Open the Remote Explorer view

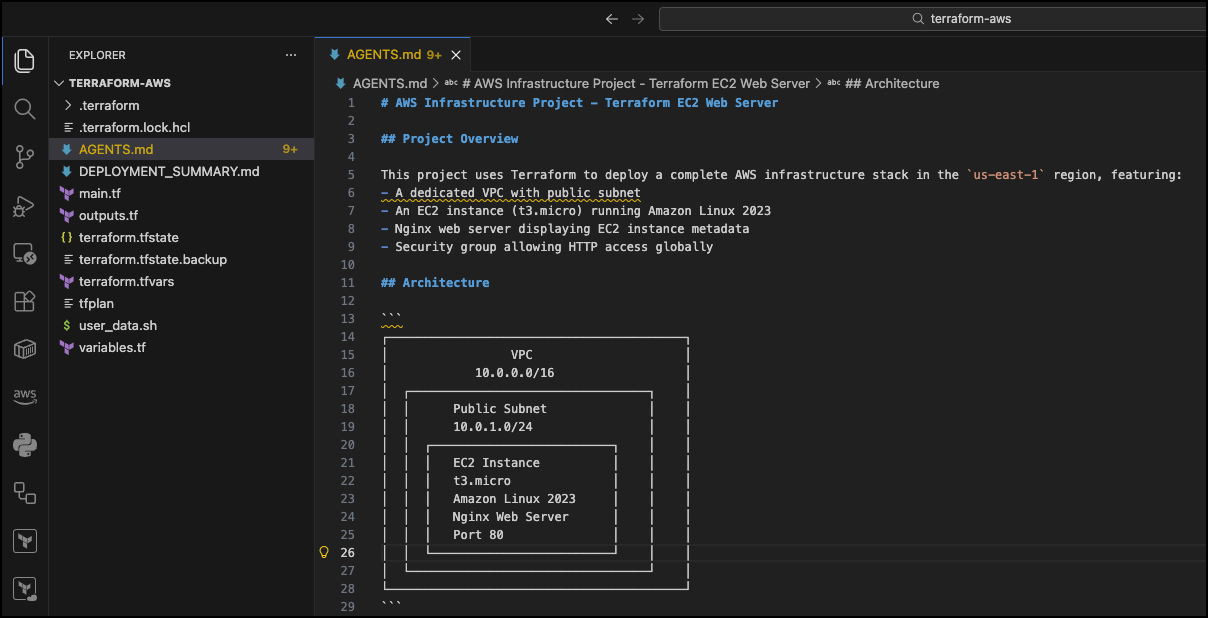pos(25,254)
